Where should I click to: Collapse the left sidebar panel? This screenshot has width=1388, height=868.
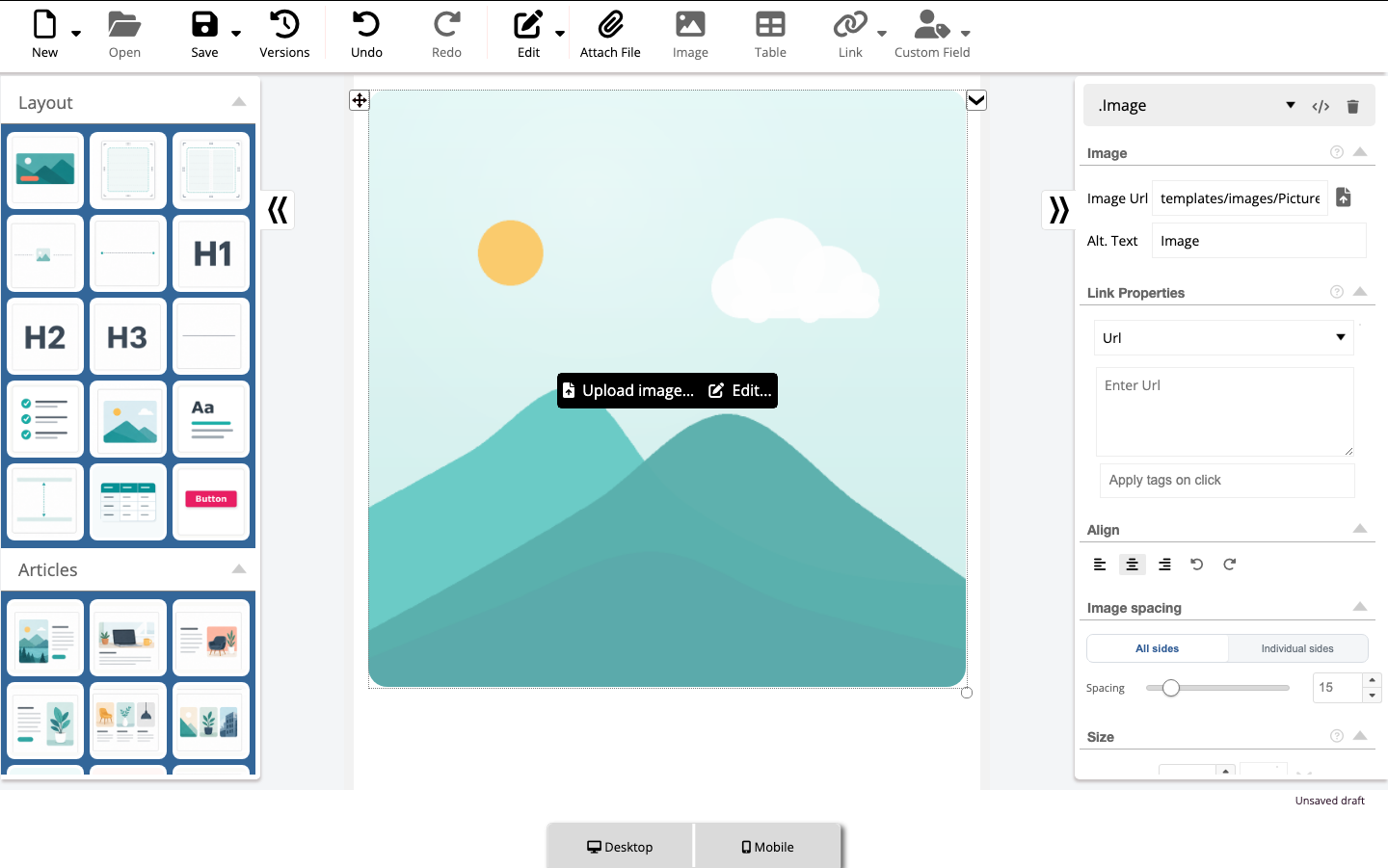tap(278, 210)
